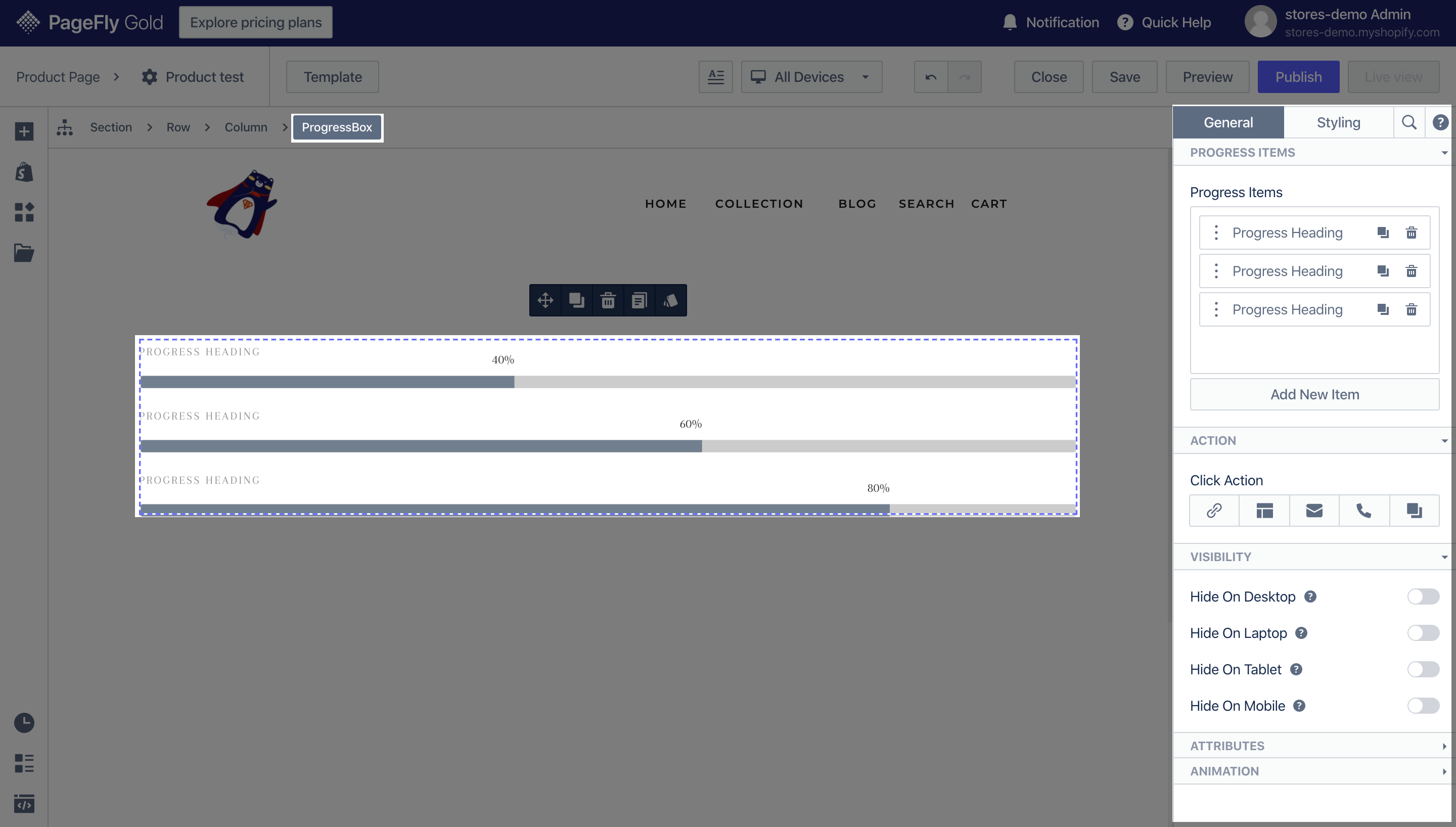Viewport: 1456px width, 827px height.
Task: Click the text formatting toolbar icon
Action: coord(715,77)
